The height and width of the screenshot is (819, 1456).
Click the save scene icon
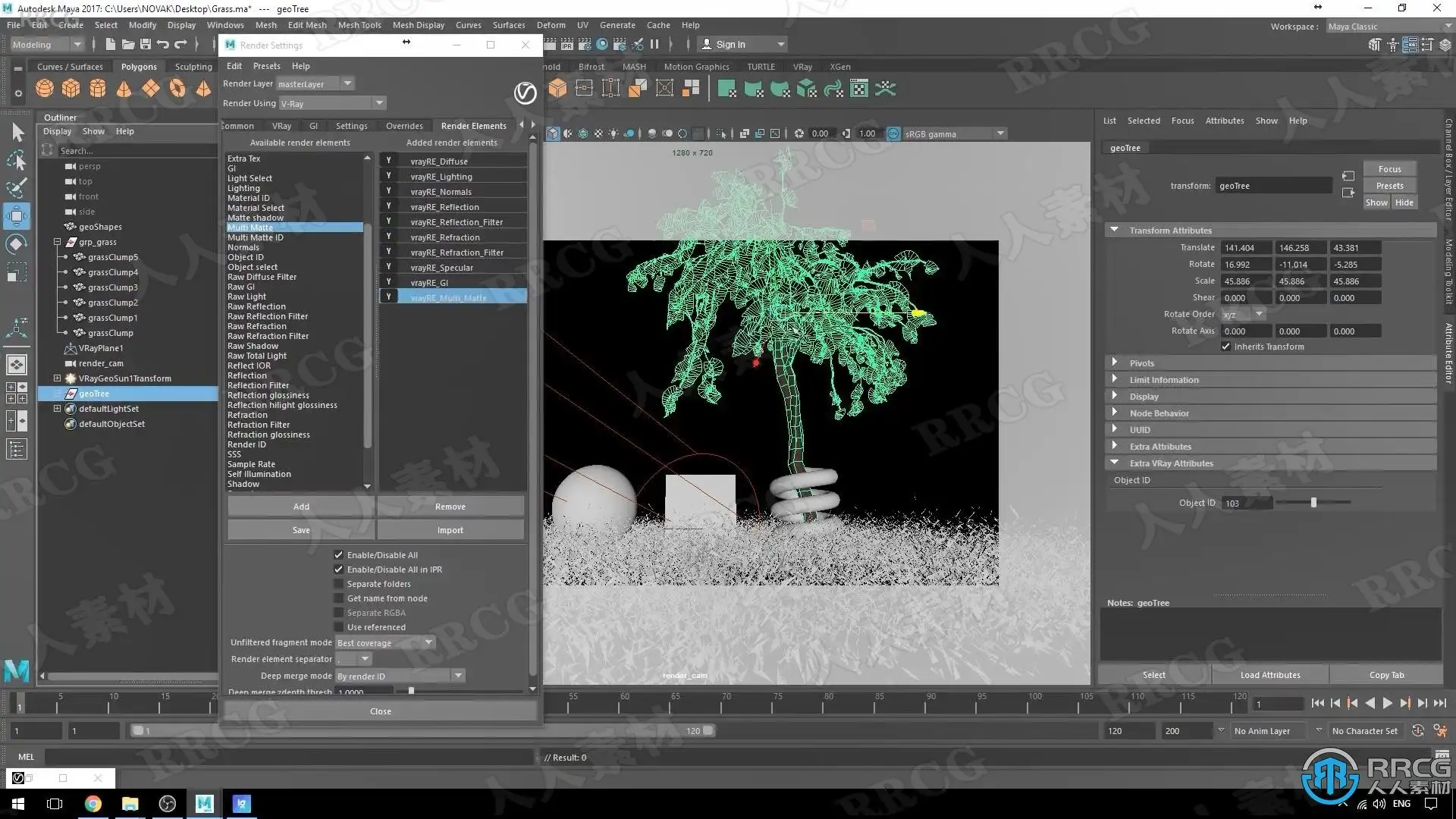(146, 44)
